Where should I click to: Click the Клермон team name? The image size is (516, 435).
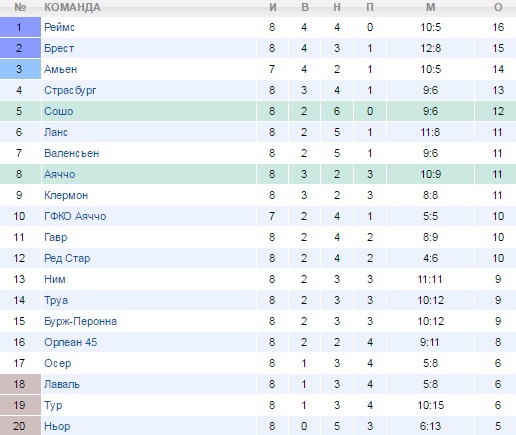[66, 195]
